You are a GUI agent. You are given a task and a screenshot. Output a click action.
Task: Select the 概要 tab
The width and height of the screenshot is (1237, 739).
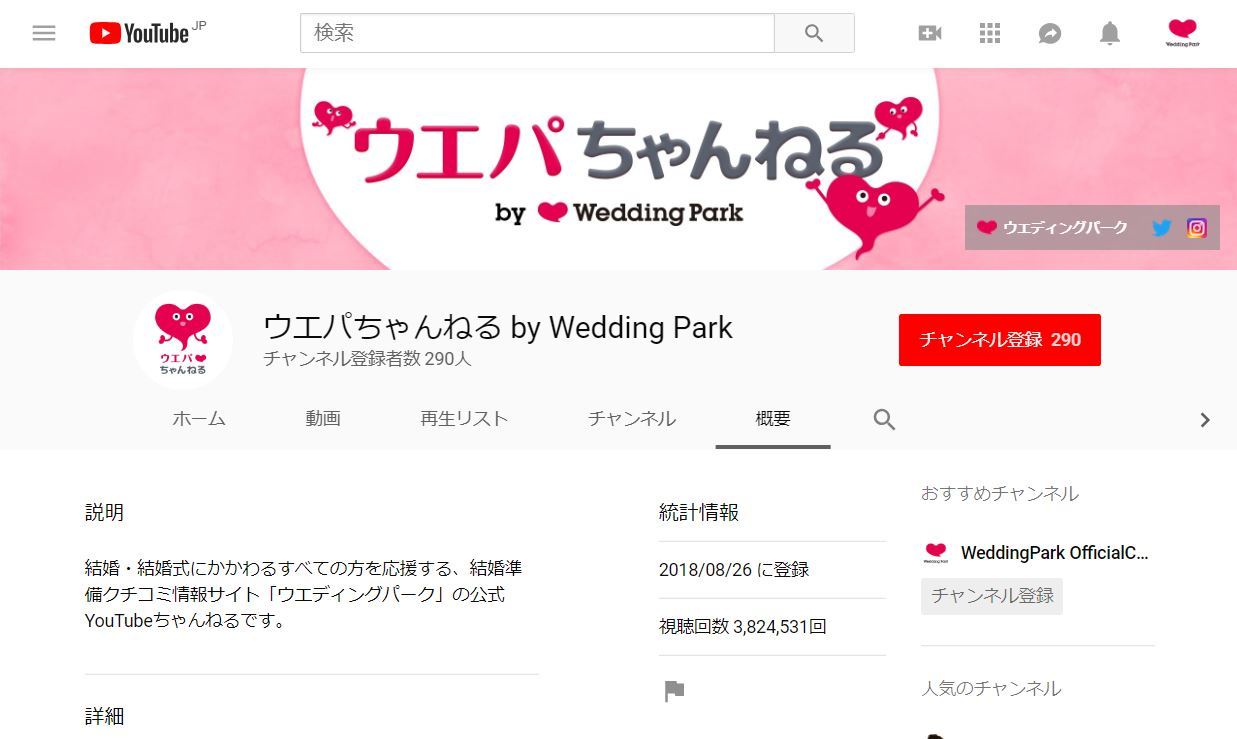tap(773, 419)
